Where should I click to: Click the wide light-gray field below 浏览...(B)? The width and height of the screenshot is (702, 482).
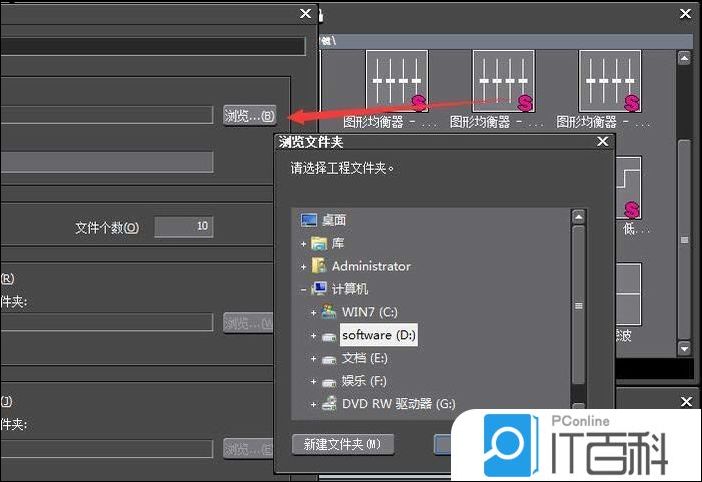107,162
